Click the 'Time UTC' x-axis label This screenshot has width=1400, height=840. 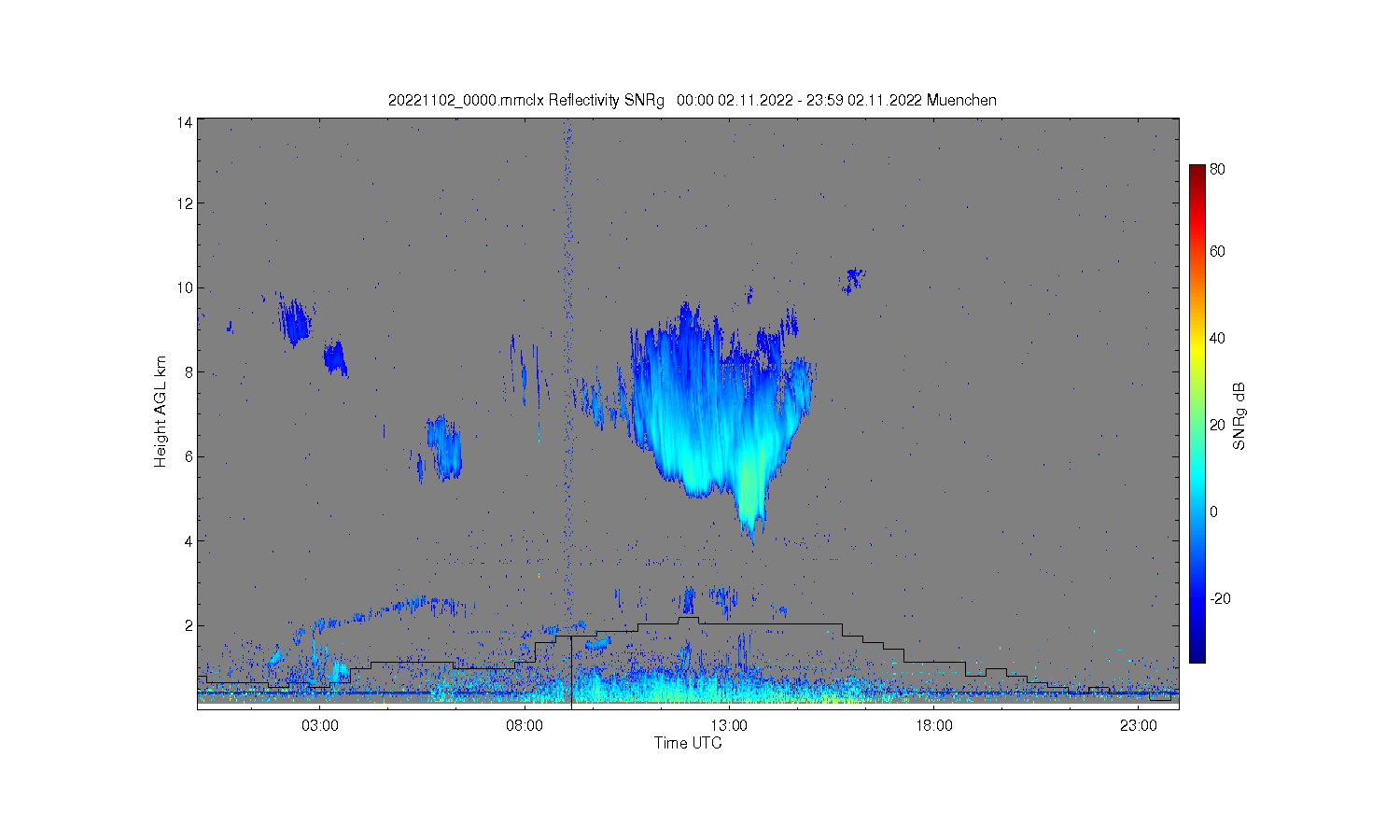point(688,743)
